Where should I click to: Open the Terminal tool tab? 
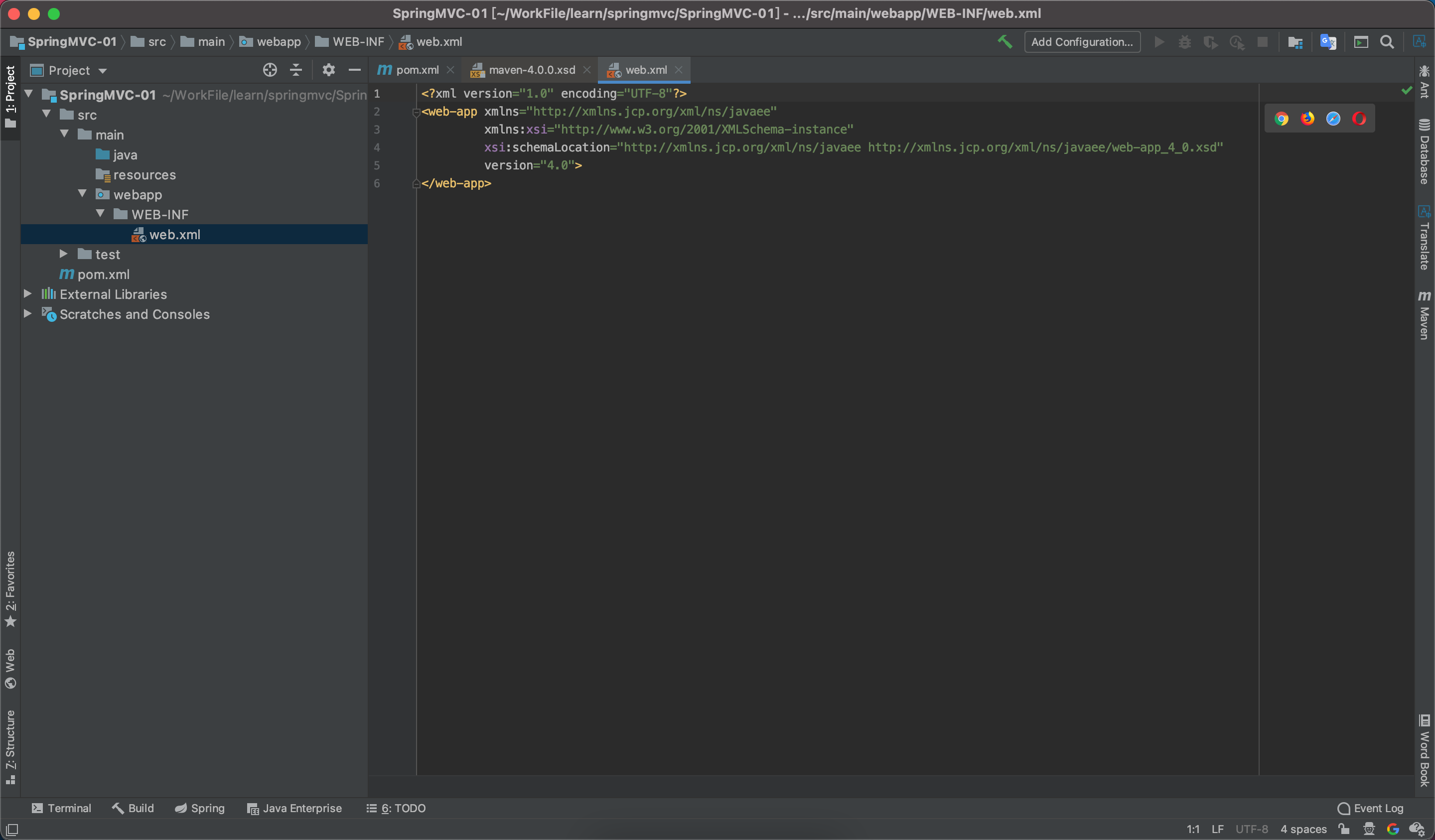click(x=61, y=808)
